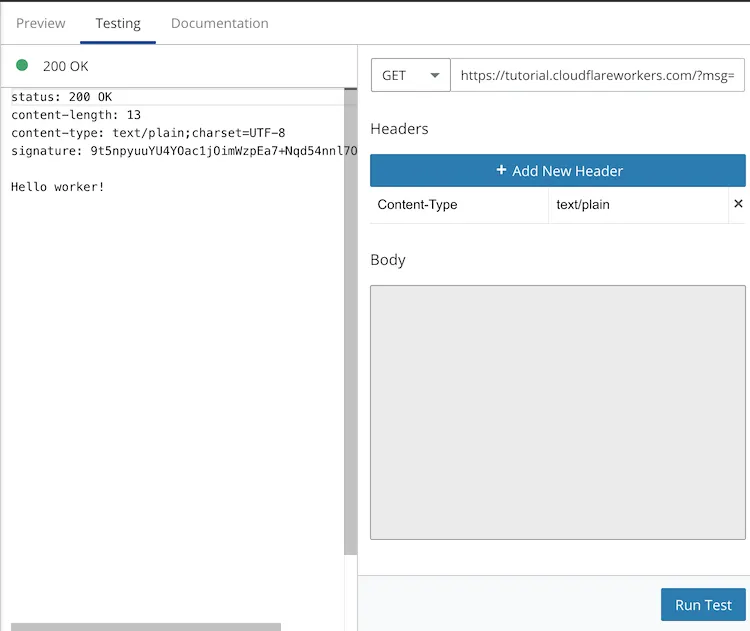Click the response panel horizontal scrollbar
750x631 pixels.
pos(146,627)
